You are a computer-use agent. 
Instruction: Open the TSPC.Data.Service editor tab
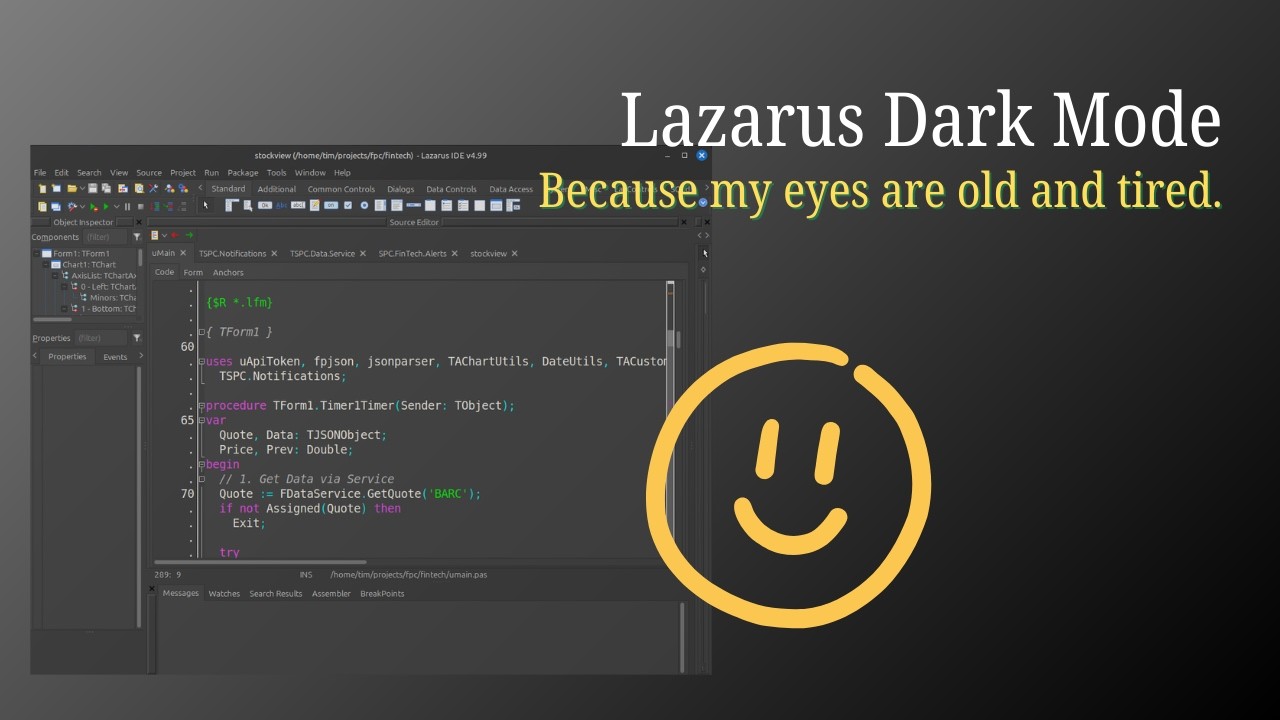(322, 254)
